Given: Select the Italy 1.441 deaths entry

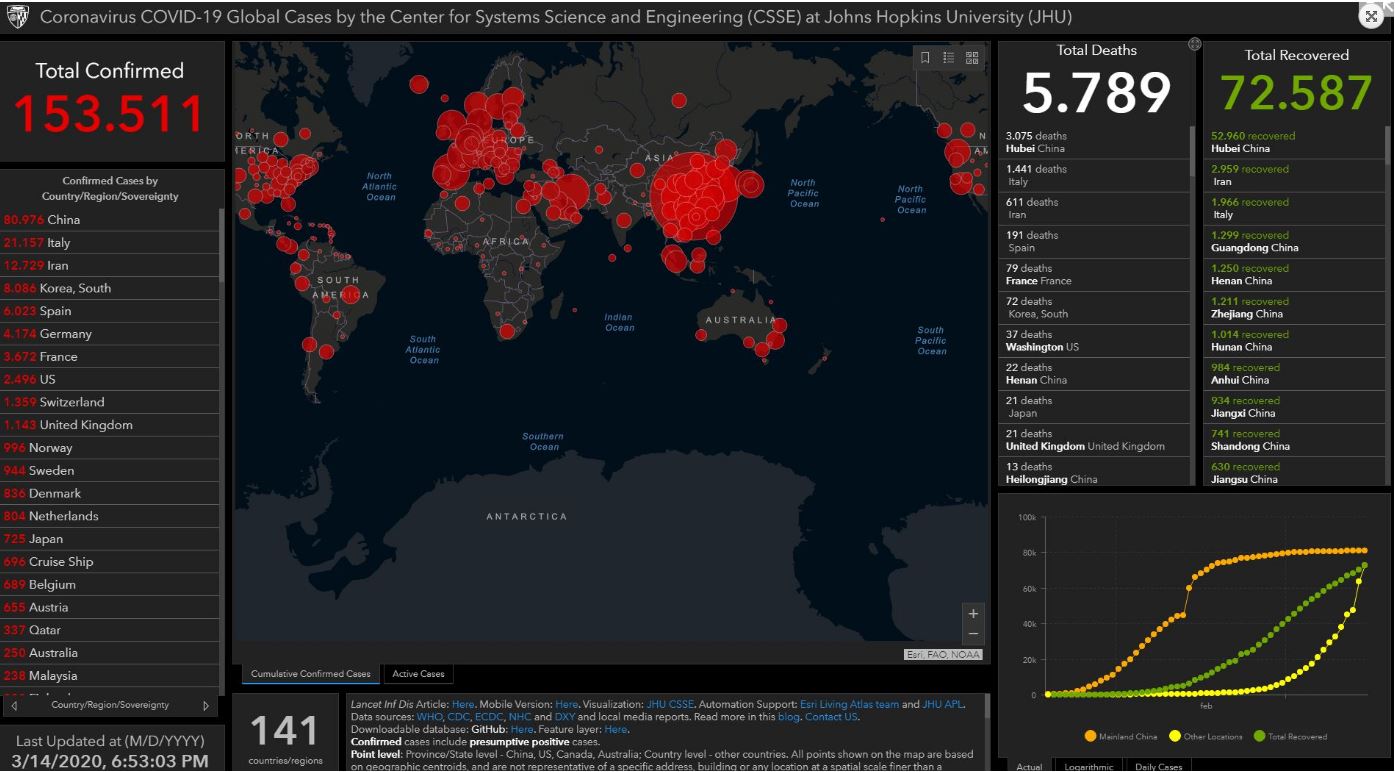Looking at the screenshot, I should coord(1094,175).
